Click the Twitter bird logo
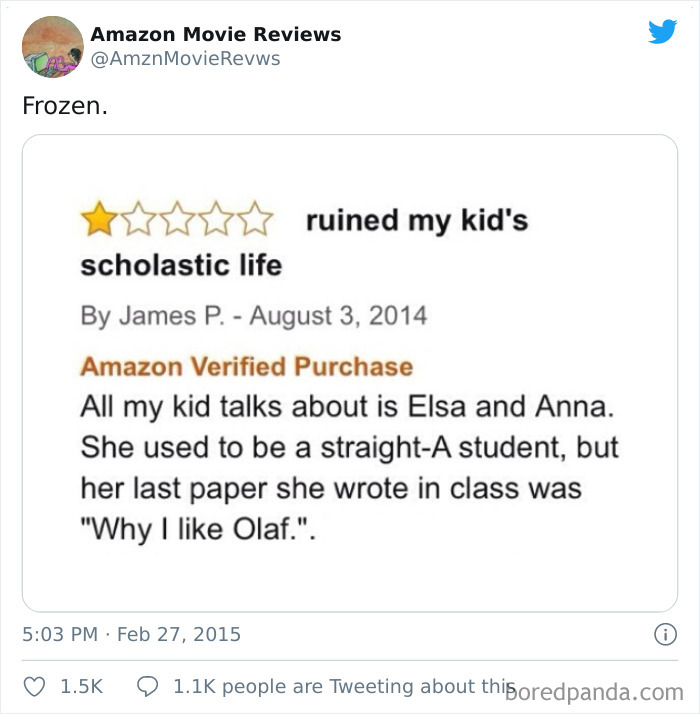Viewport: 700px width, 714px height. pos(662,33)
